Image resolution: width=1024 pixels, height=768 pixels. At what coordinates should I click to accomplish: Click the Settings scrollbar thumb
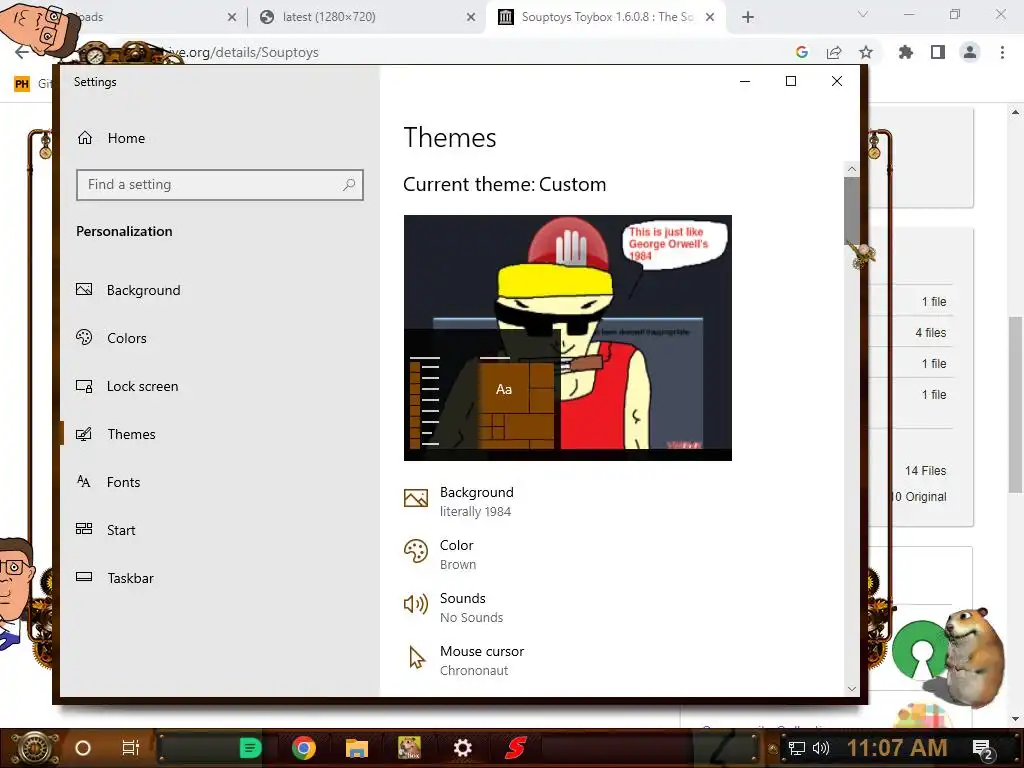(x=852, y=210)
